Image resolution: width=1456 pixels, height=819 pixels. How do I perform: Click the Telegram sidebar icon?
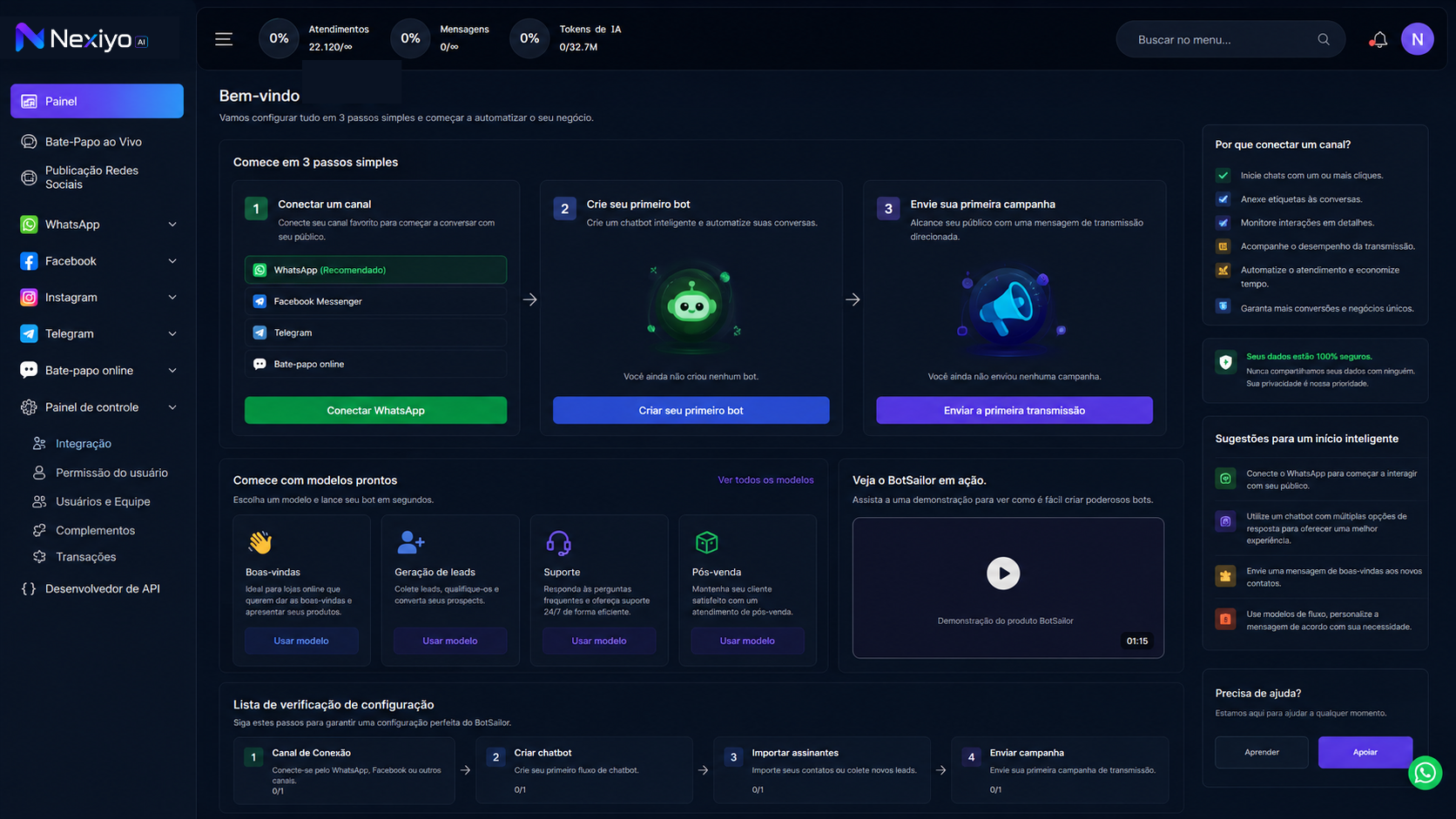29,334
